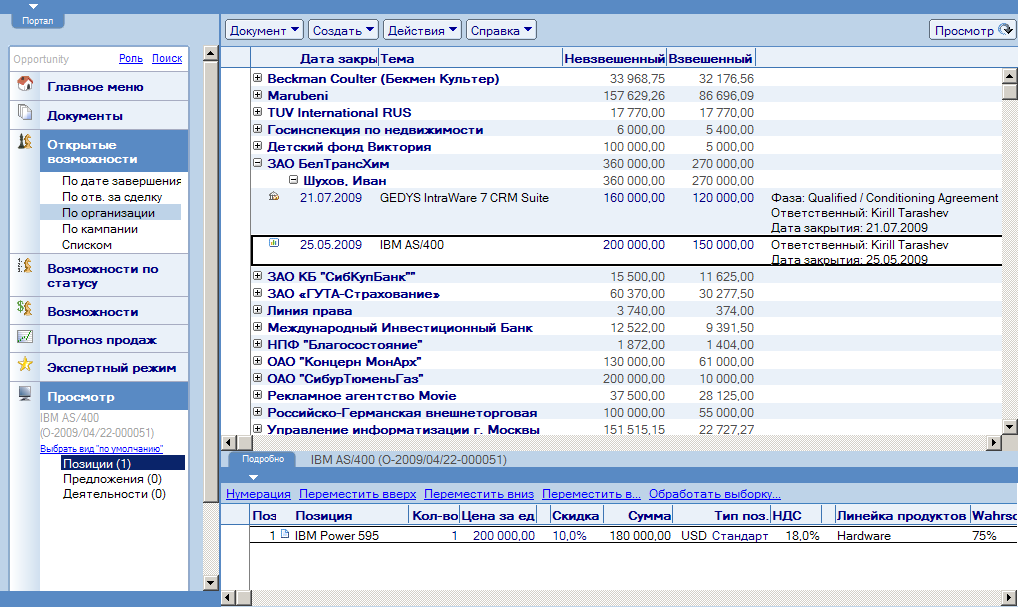The height and width of the screenshot is (607, 1018).
Task: Select the По отв. за сделку view
Action: (x=112, y=197)
